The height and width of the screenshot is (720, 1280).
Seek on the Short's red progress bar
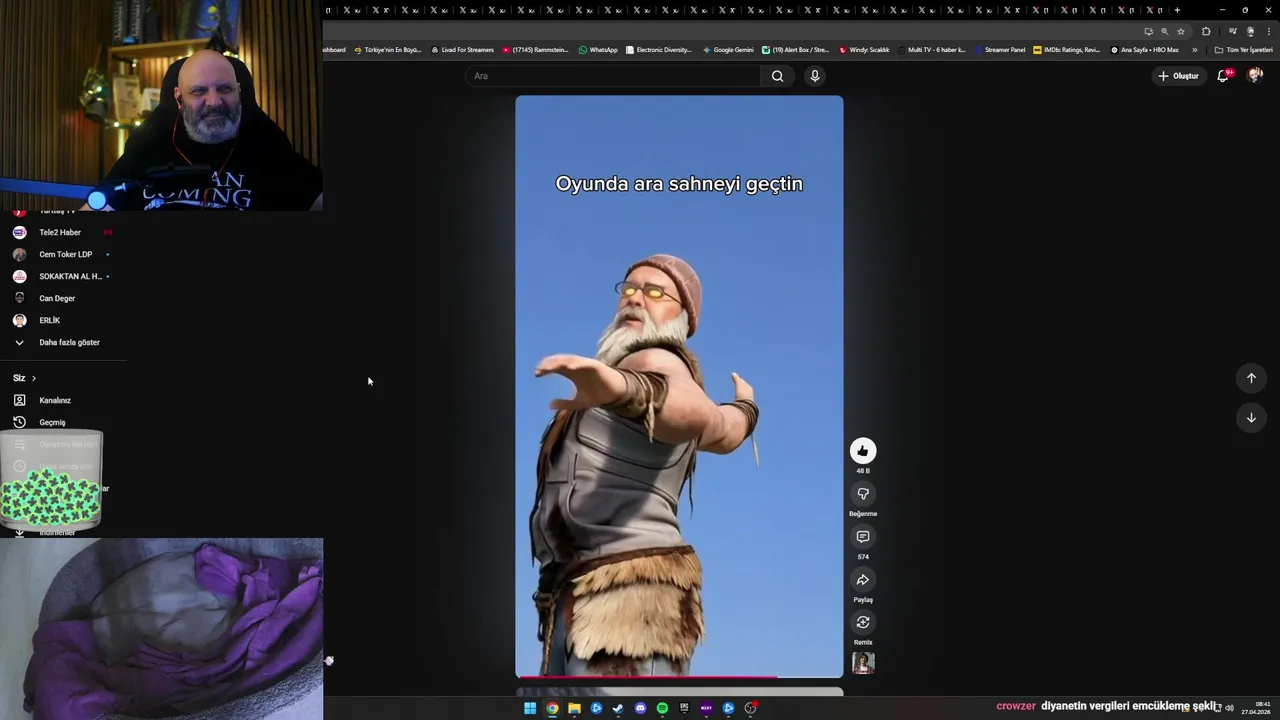pos(679,677)
